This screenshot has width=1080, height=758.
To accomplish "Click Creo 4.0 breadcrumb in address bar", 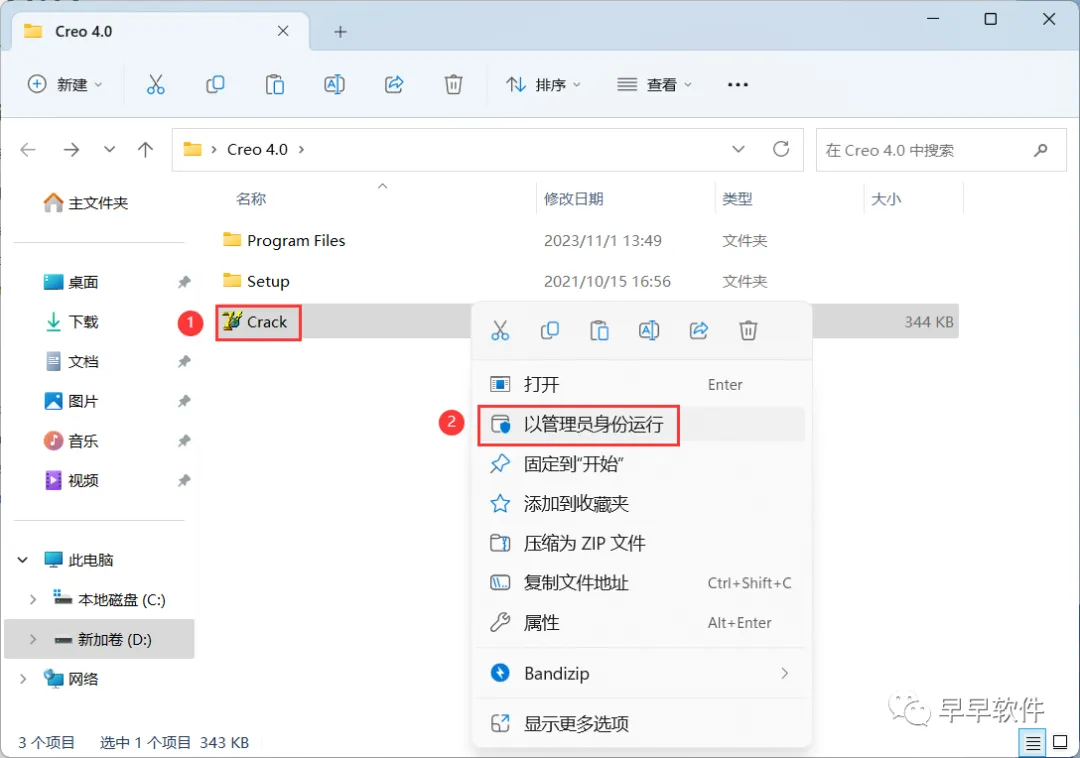I will tap(257, 149).
